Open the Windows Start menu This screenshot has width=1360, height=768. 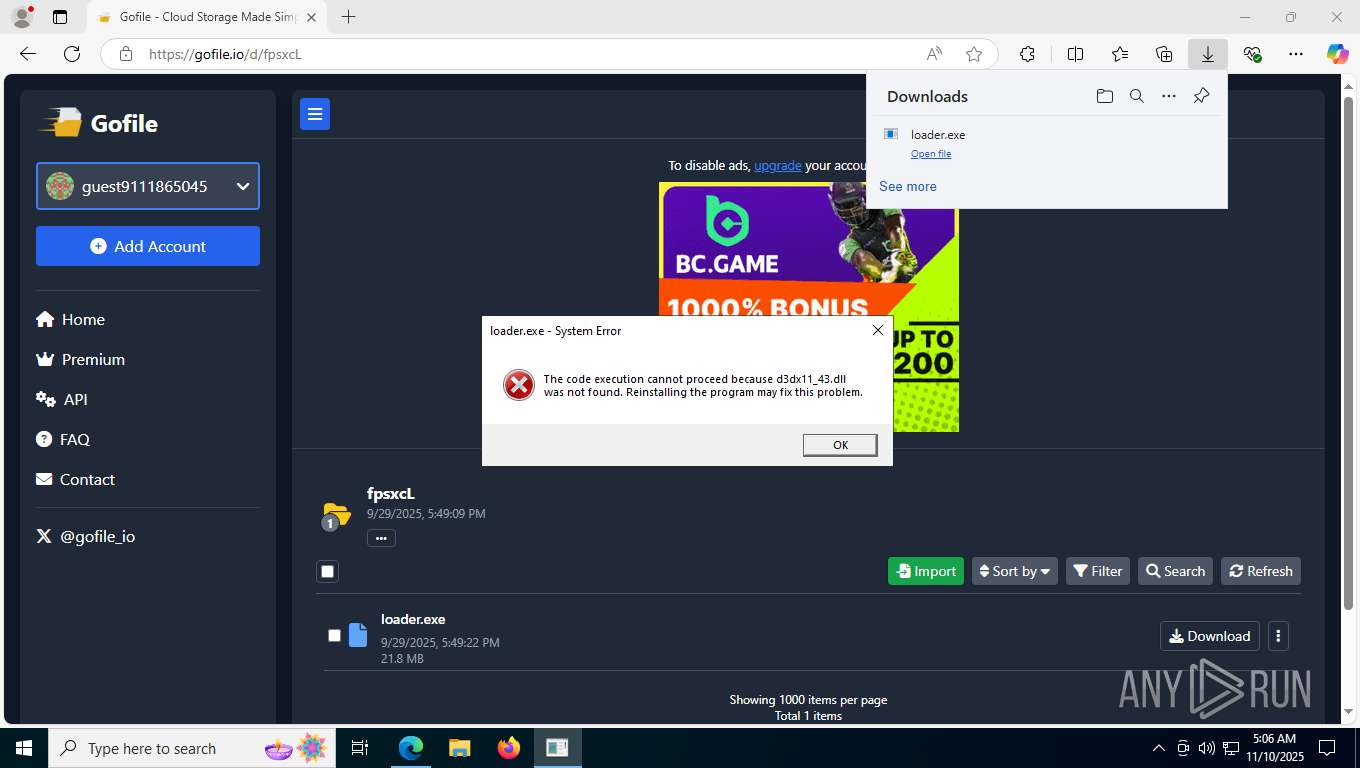23,748
